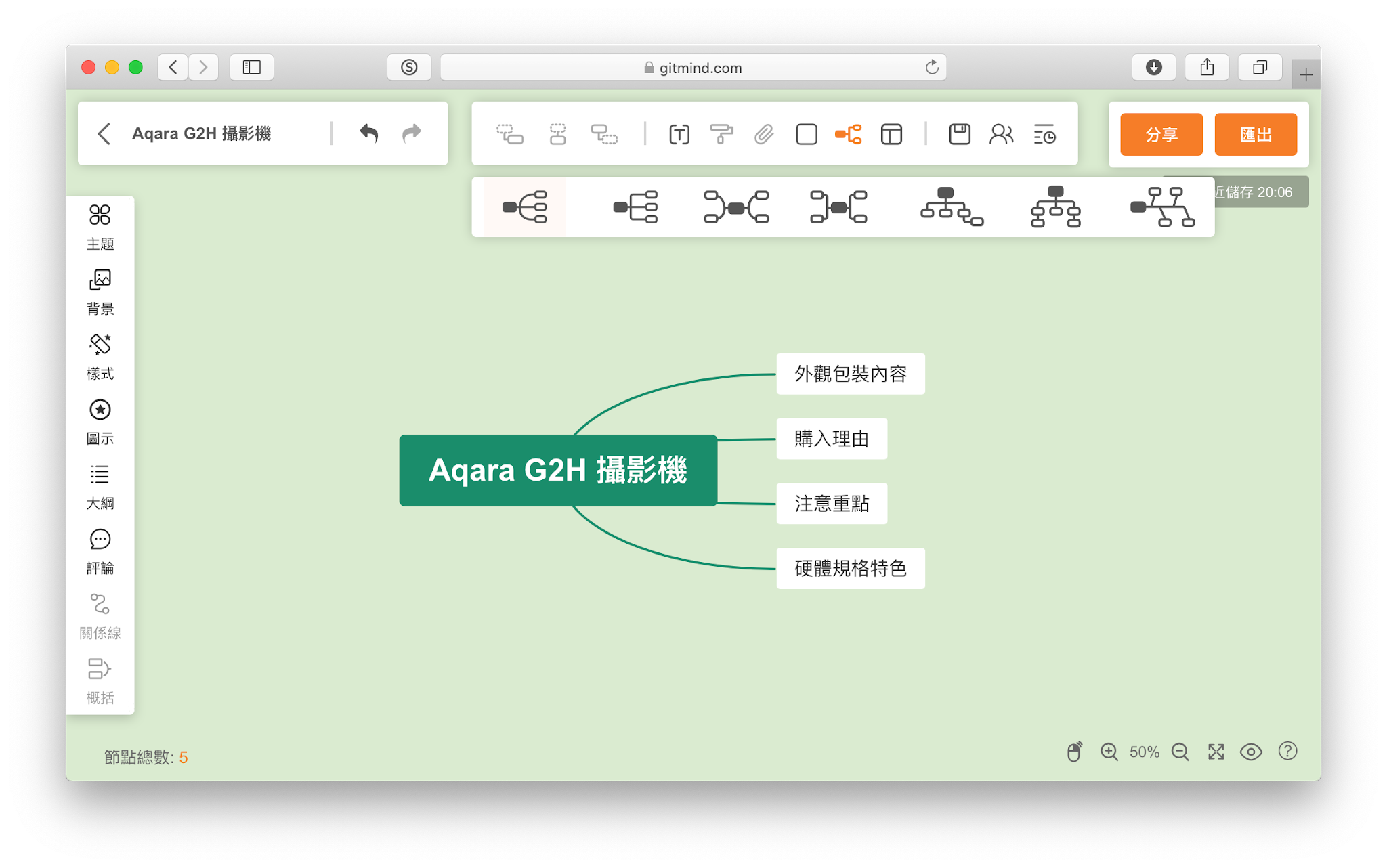Click the text [T] tool icon

(x=679, y=134)
